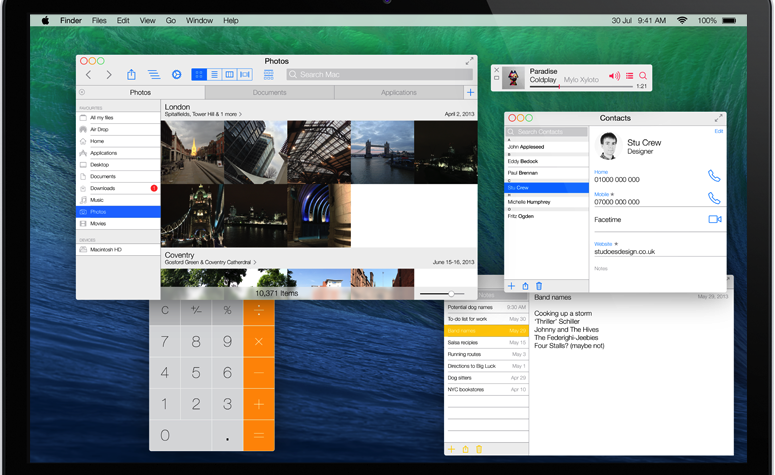Click the trash icon in Contacts footer
The image size is (775, 475).
point(539,286)
